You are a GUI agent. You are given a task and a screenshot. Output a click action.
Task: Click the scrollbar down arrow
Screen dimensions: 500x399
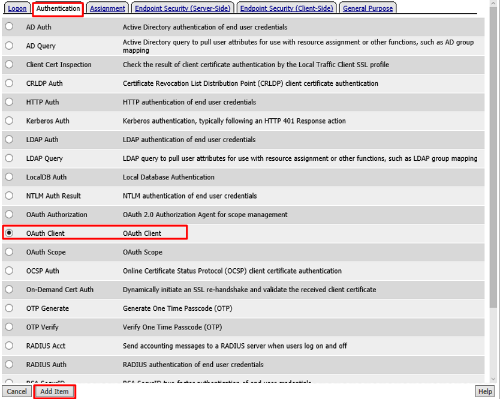pos(493,379)
